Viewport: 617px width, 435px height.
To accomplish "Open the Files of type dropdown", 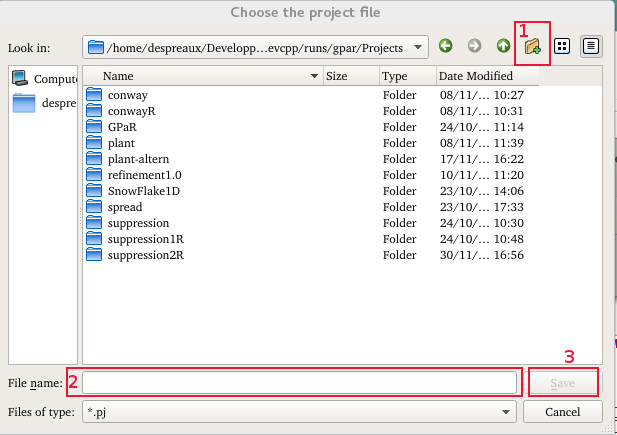I will coord(507,411).
